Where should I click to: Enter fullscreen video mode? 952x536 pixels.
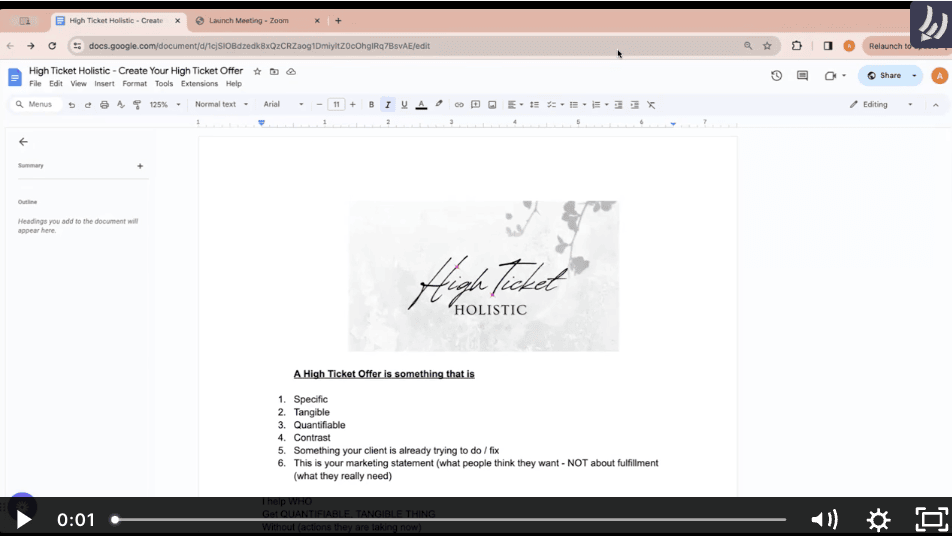(931, 520)
